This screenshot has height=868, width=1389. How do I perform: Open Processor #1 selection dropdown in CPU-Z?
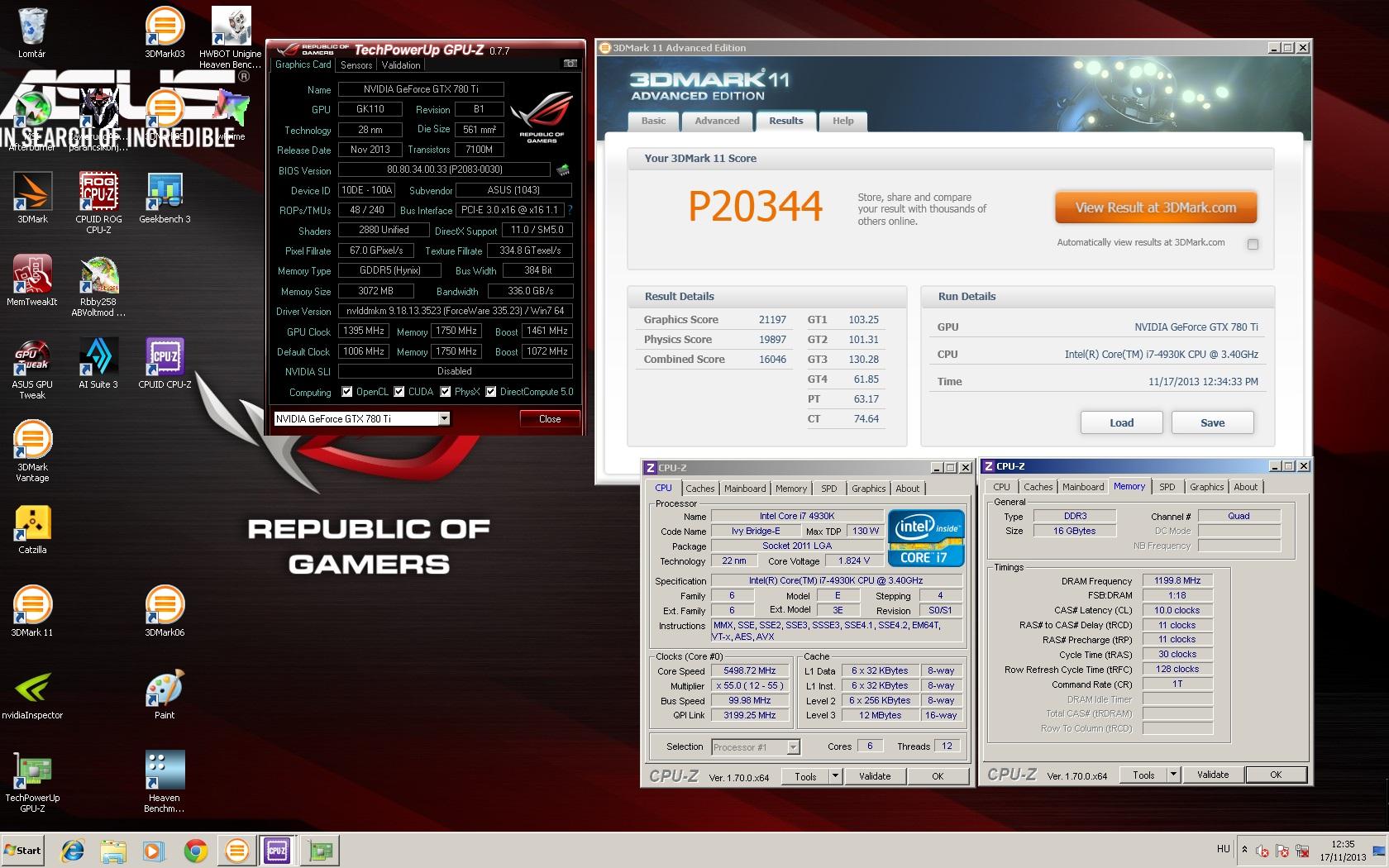click(x=793, y=747)
